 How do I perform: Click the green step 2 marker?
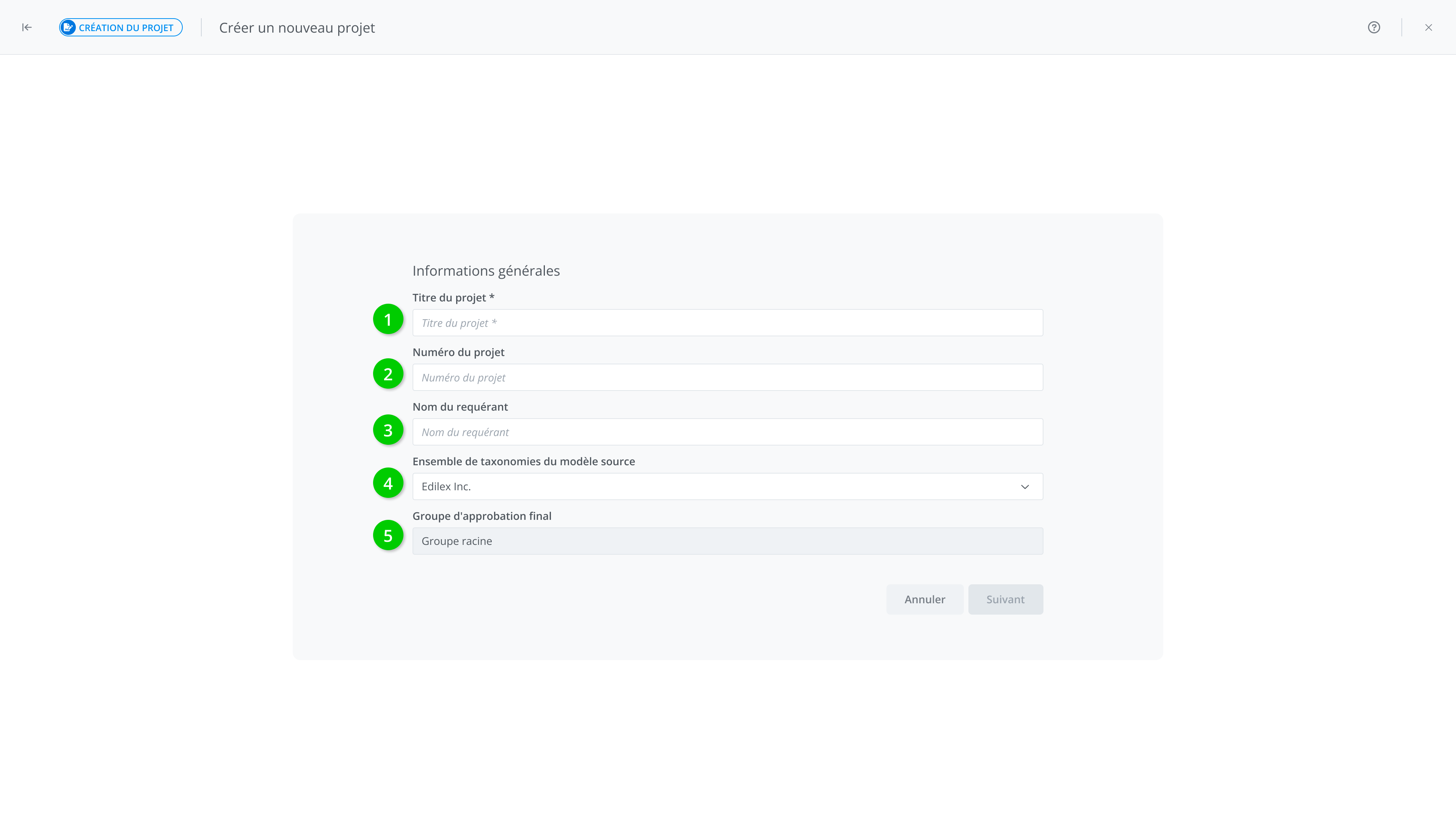pyautogui.click(x=388, y=373)
